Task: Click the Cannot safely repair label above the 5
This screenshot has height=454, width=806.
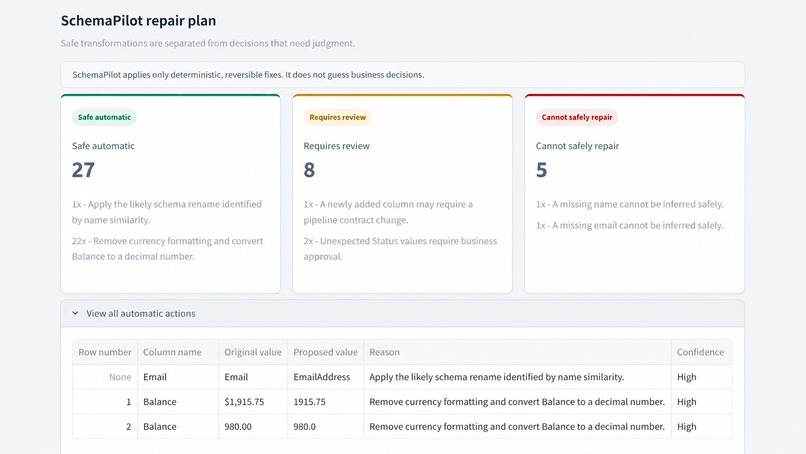Action: point(577,146)
